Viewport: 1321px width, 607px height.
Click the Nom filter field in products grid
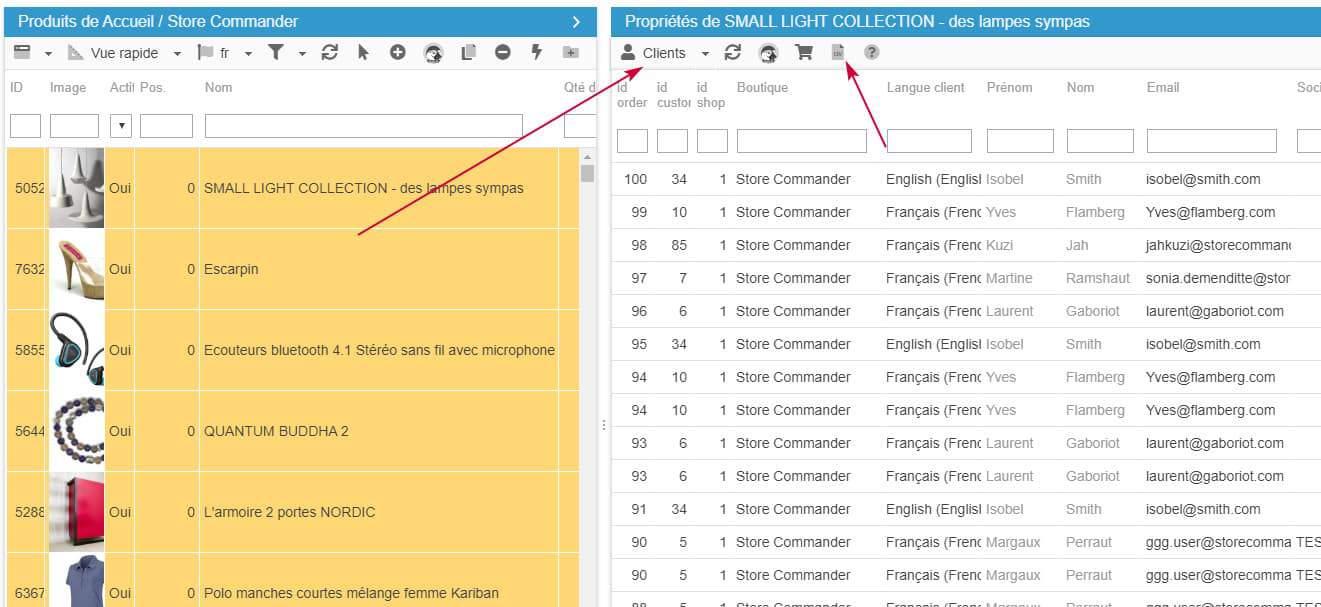[x=363, y=126]
